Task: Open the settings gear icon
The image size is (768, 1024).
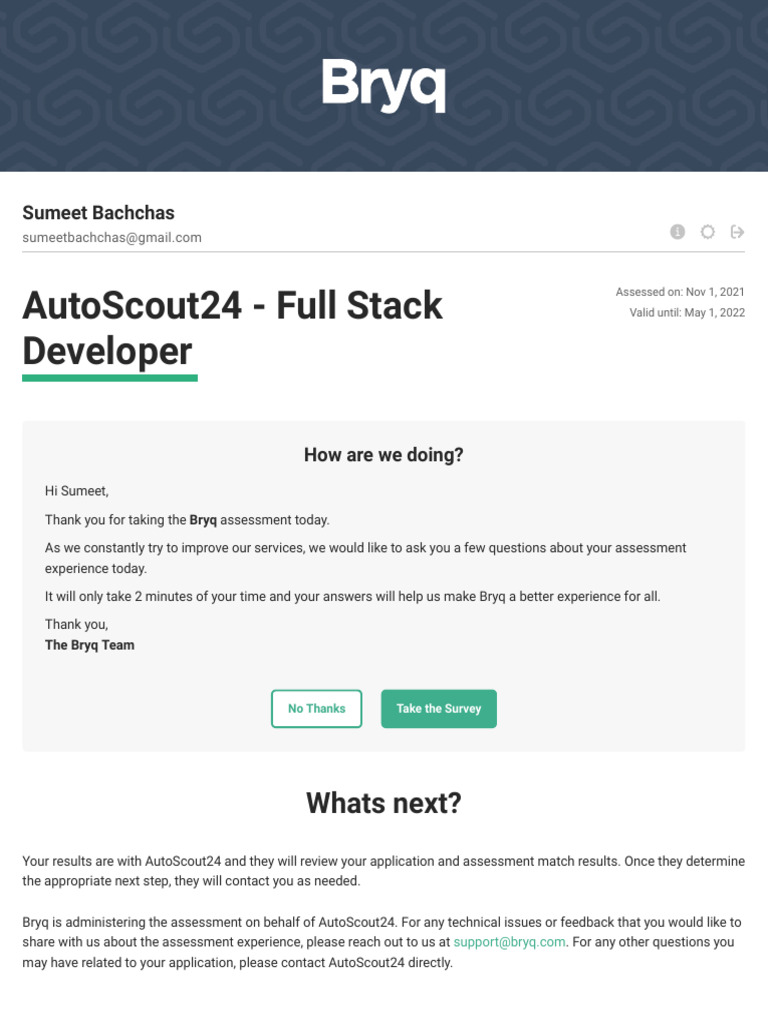Action: (x=707, y=232)
